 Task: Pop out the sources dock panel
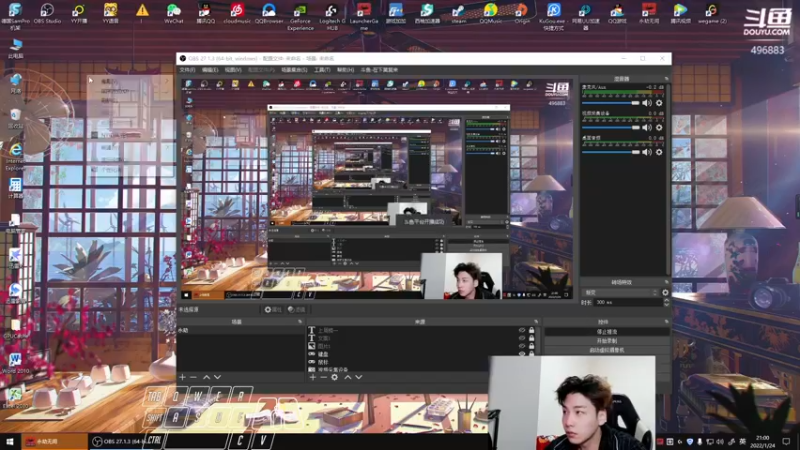click(x=536, y=322)
